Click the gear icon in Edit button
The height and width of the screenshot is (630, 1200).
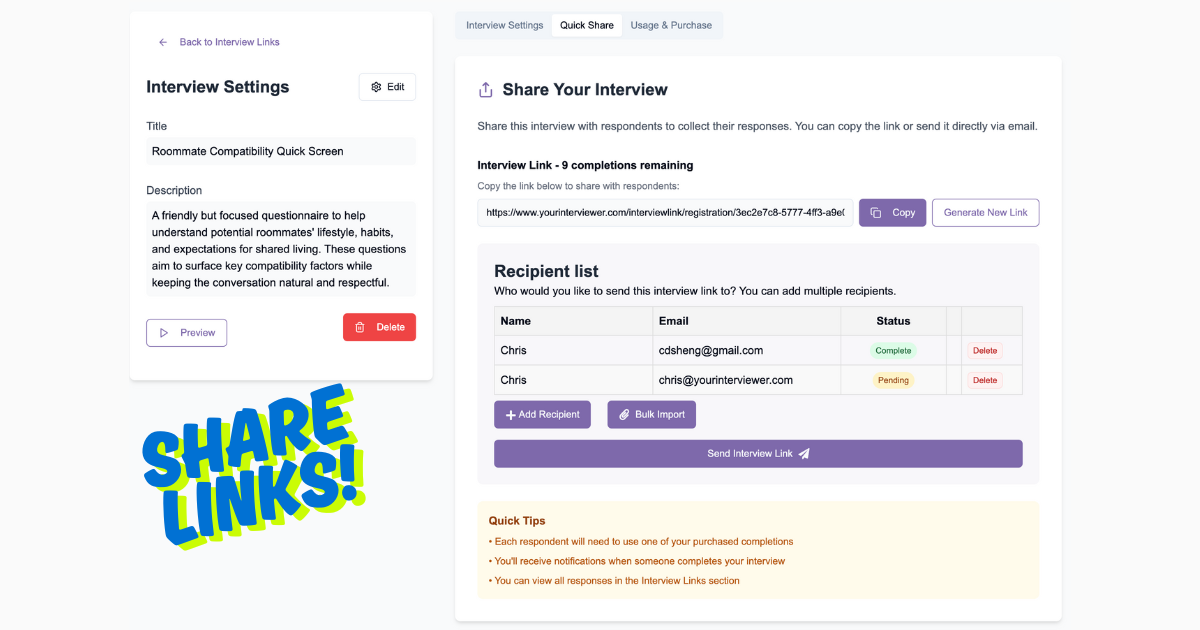pos(376,87)
